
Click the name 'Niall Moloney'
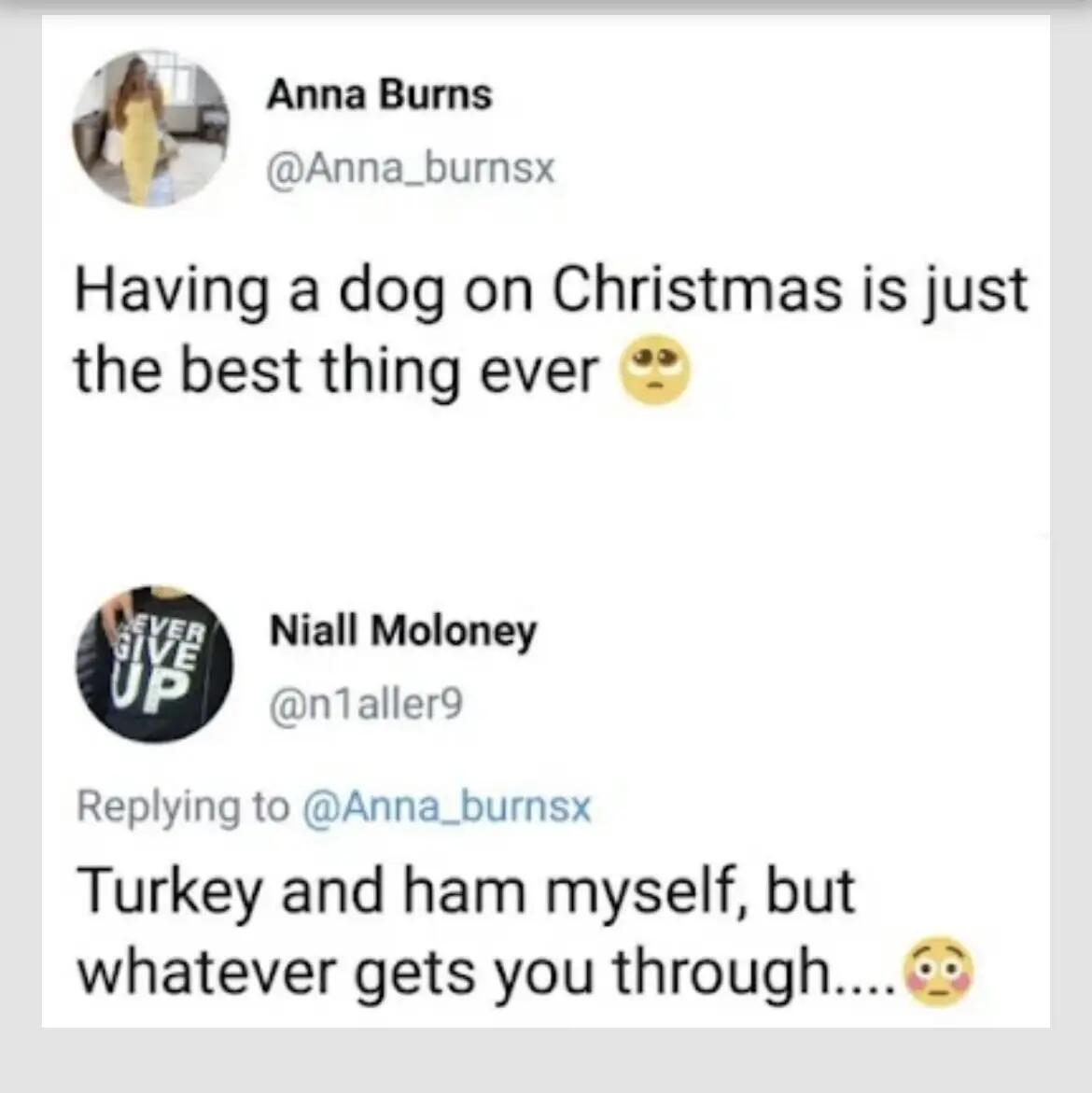[403, 630]
